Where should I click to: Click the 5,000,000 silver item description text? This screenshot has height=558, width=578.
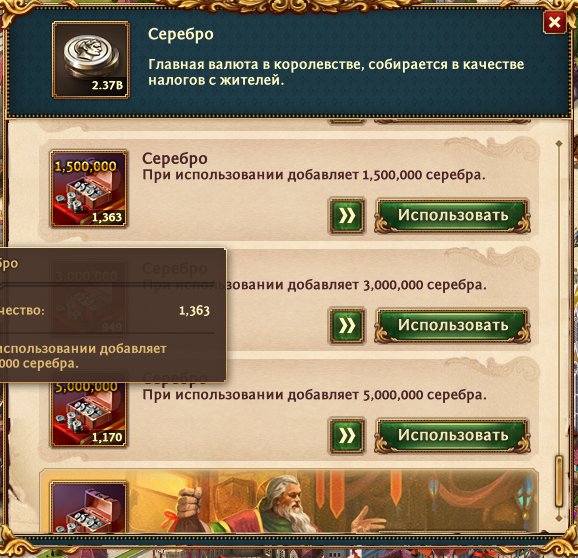314,395
